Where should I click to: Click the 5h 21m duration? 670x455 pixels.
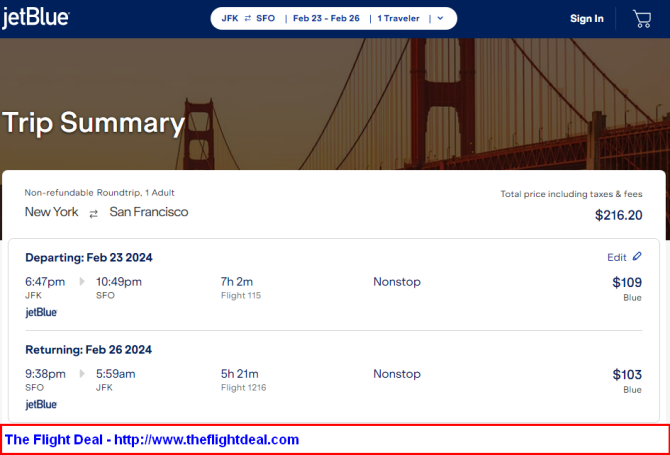pyautogui.click(x=240, y=374)
